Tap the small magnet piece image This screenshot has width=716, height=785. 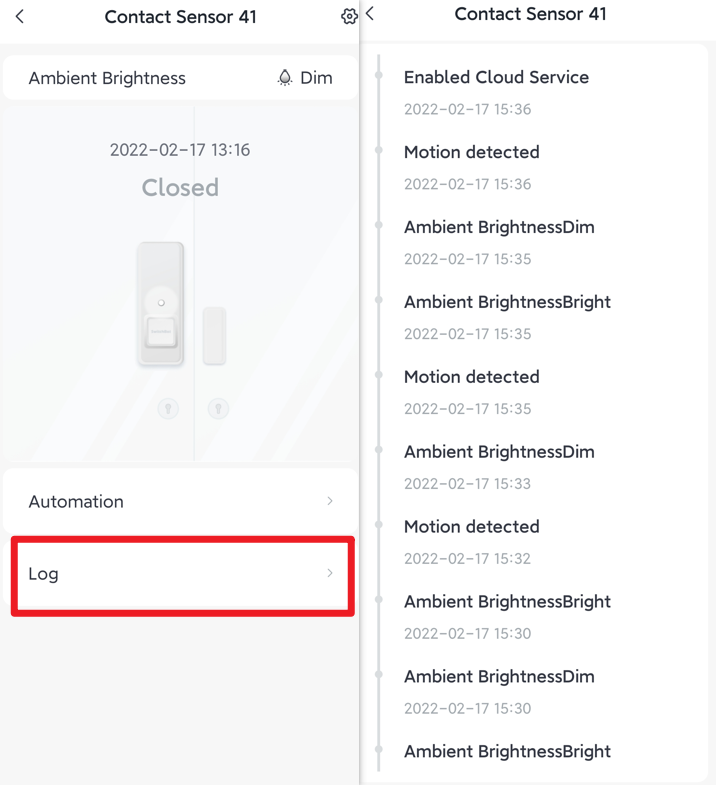(214, 336)
